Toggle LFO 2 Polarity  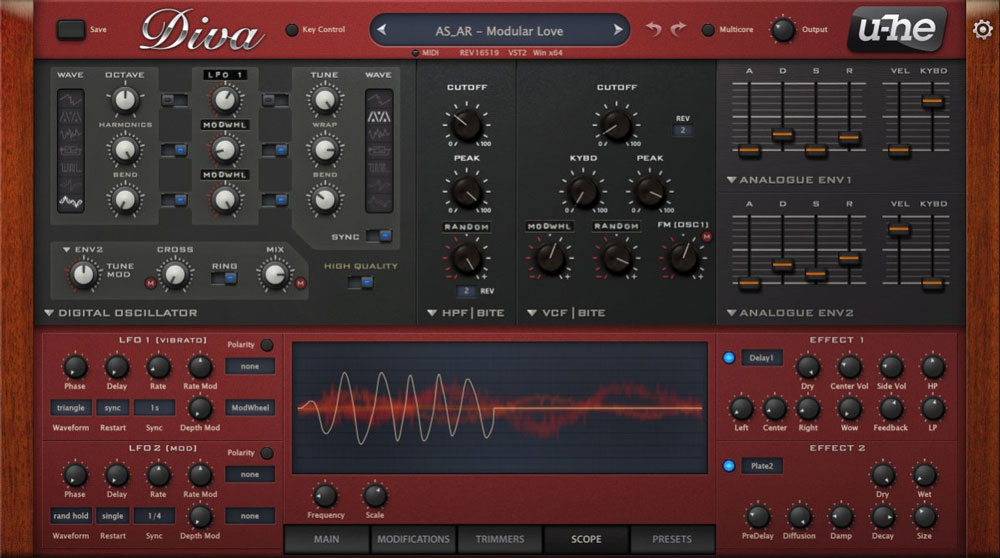point(267,453)
